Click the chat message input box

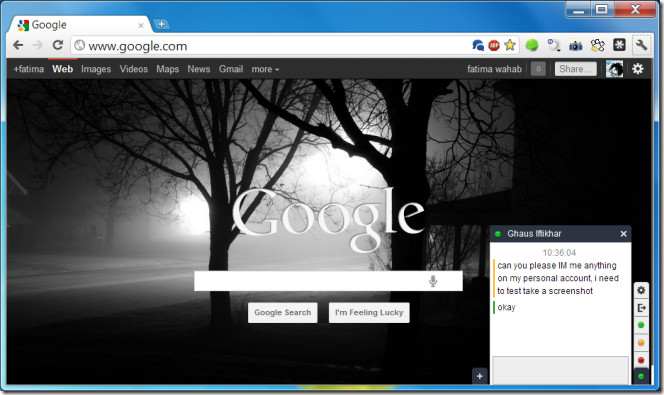(560, 370)
